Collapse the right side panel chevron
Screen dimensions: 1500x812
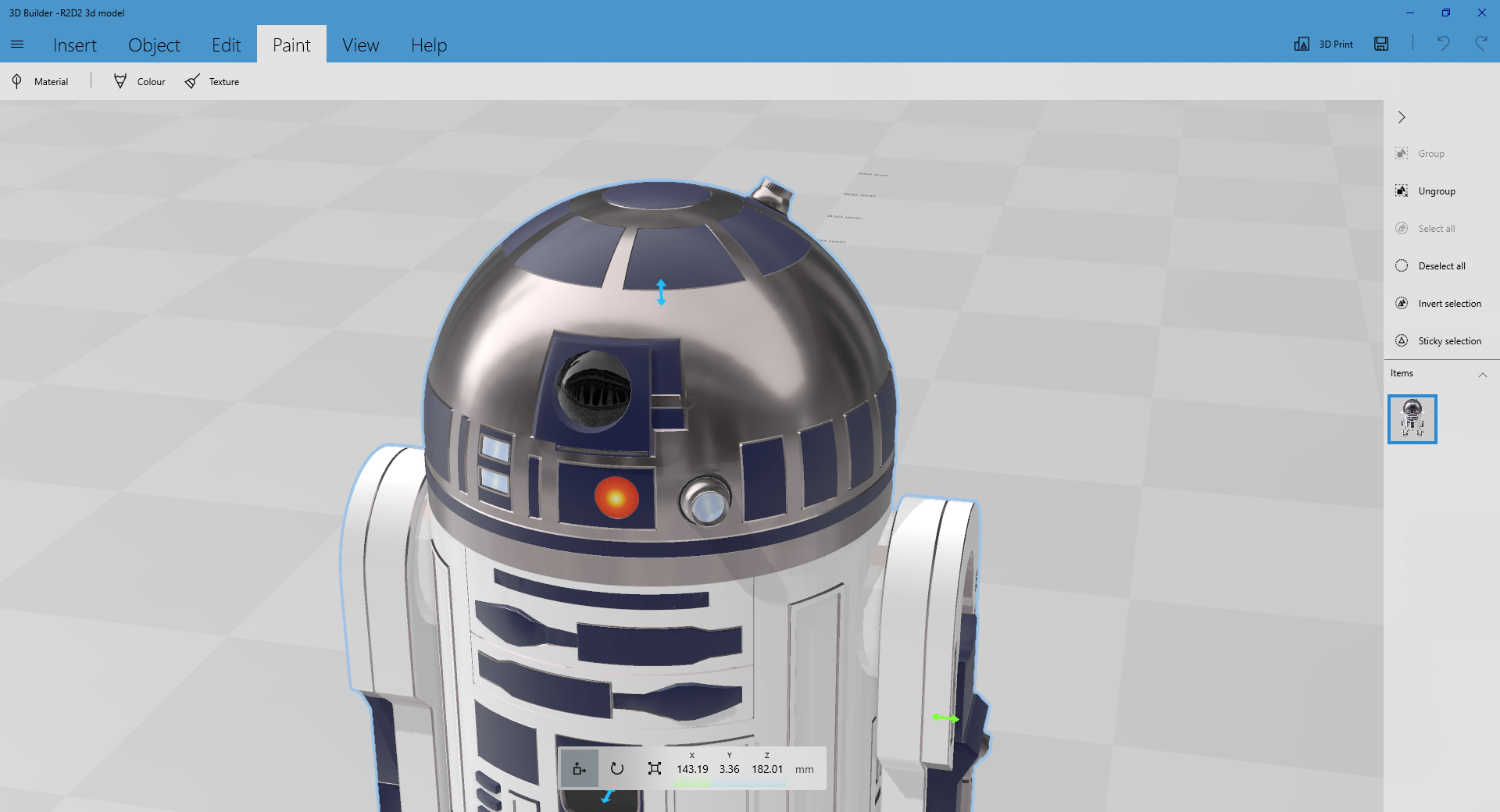[1402, 117]
